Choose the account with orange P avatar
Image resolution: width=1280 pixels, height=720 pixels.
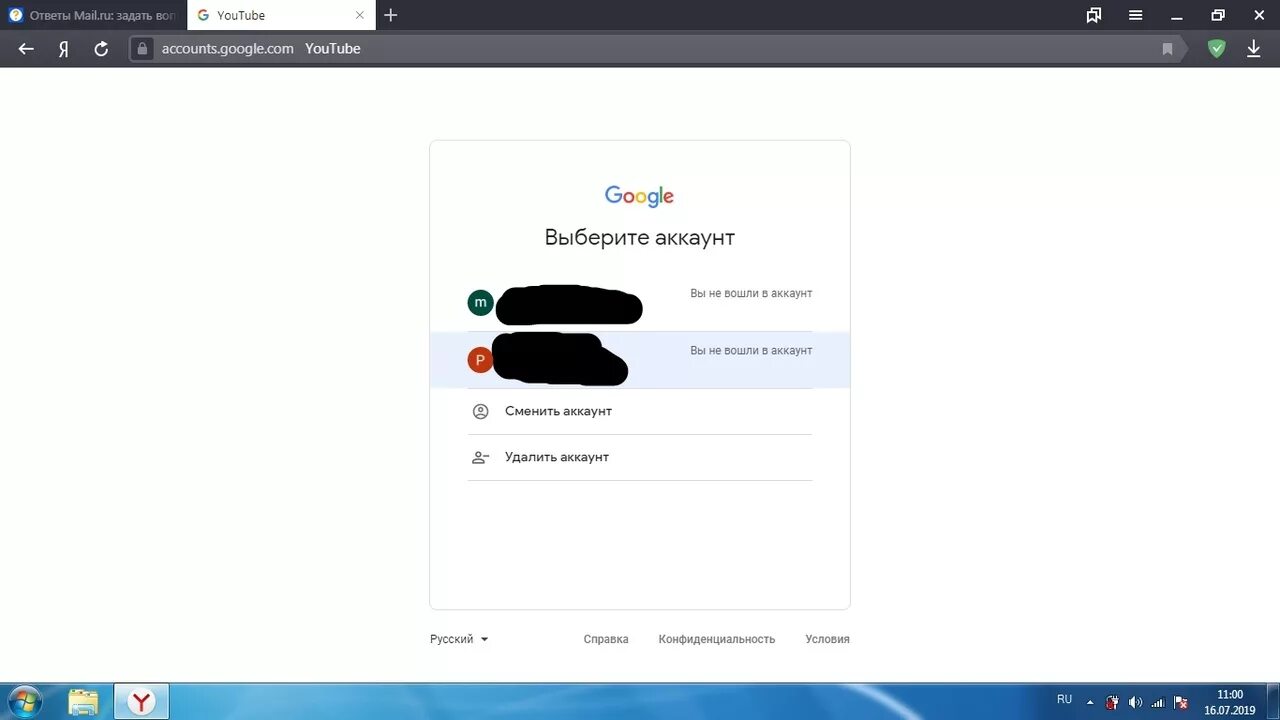point(640,360)
